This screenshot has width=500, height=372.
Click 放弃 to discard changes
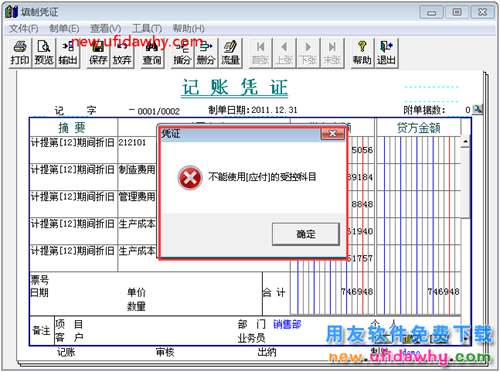(x=122, y=53)
